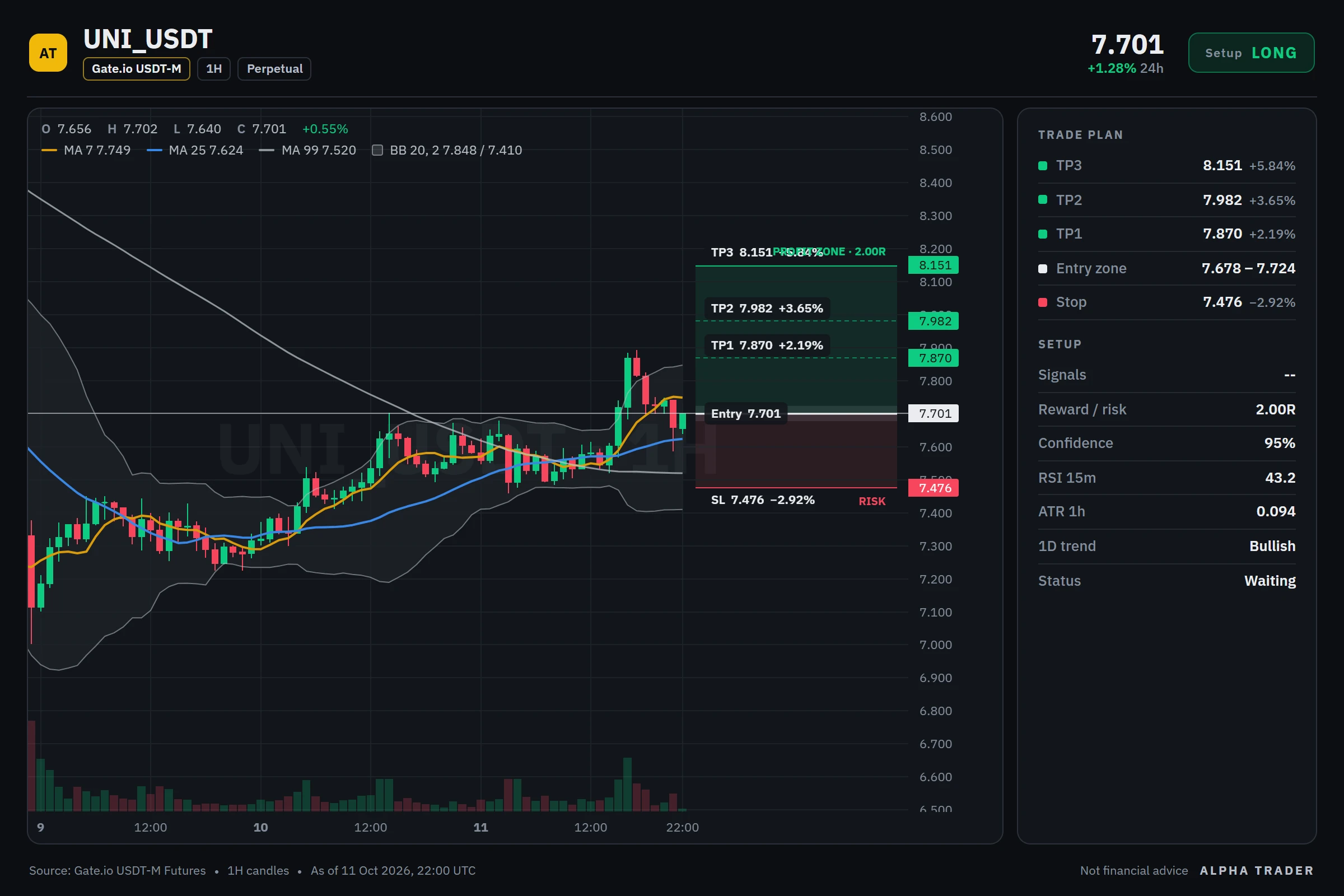
Task: Click the UNI_USDT symbol title
Action: click(x=148, y=39)
